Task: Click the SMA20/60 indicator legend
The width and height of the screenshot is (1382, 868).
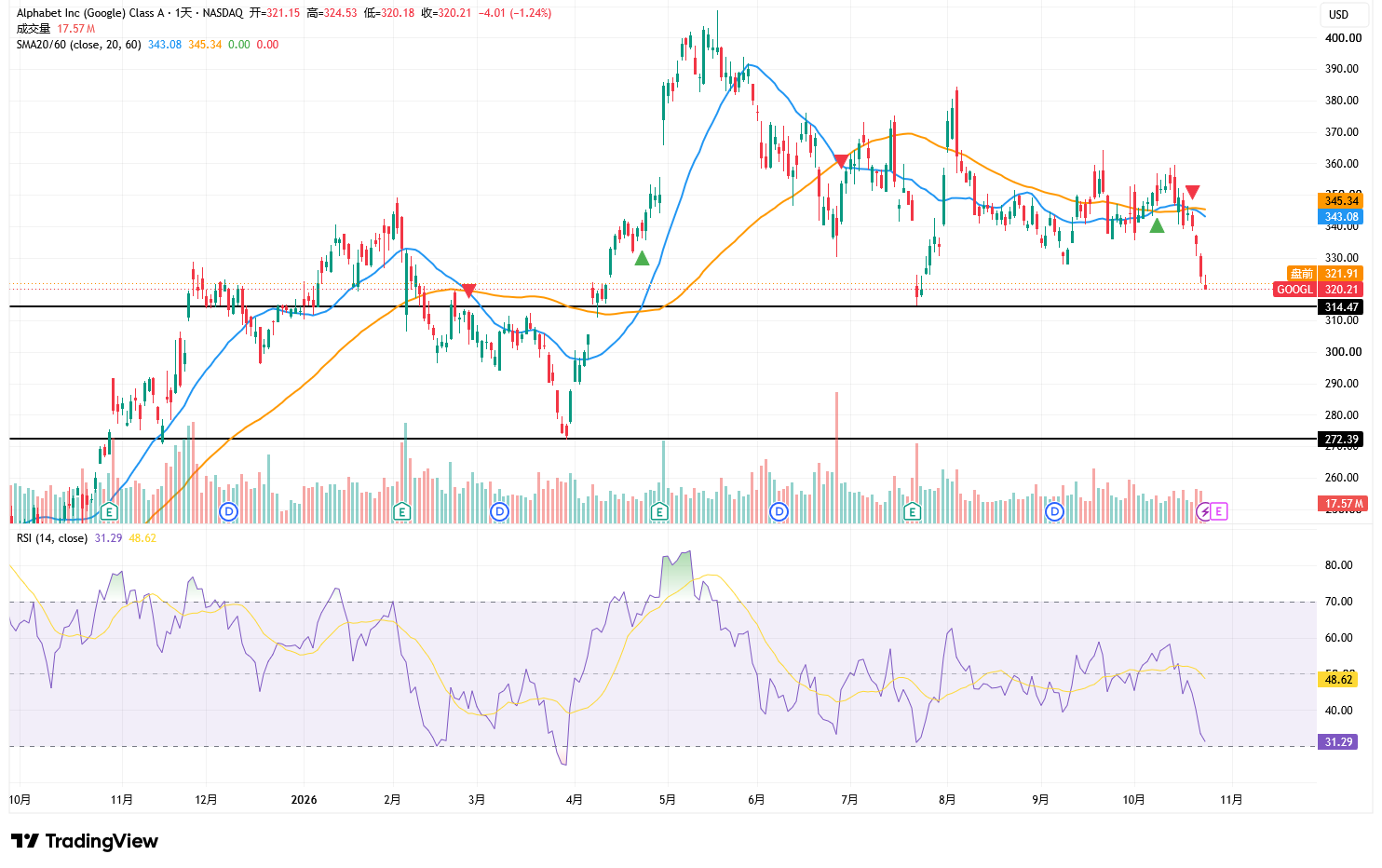Action: point(79,45)
